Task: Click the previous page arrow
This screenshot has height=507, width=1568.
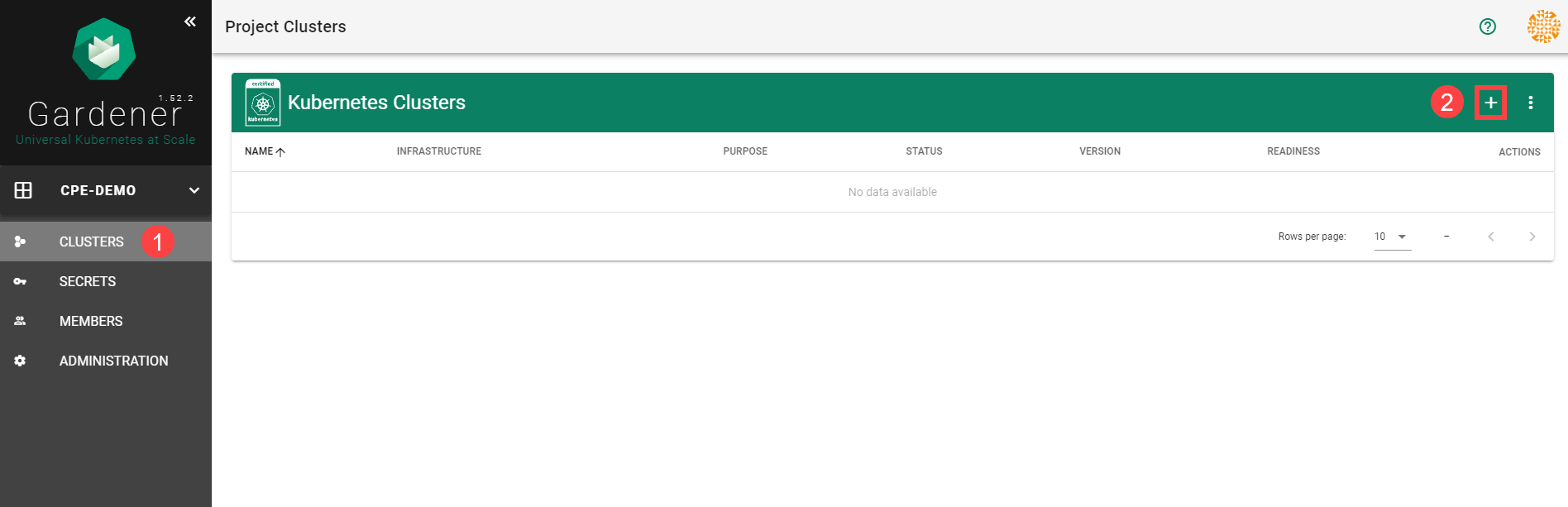Action: coord(1491,237)
